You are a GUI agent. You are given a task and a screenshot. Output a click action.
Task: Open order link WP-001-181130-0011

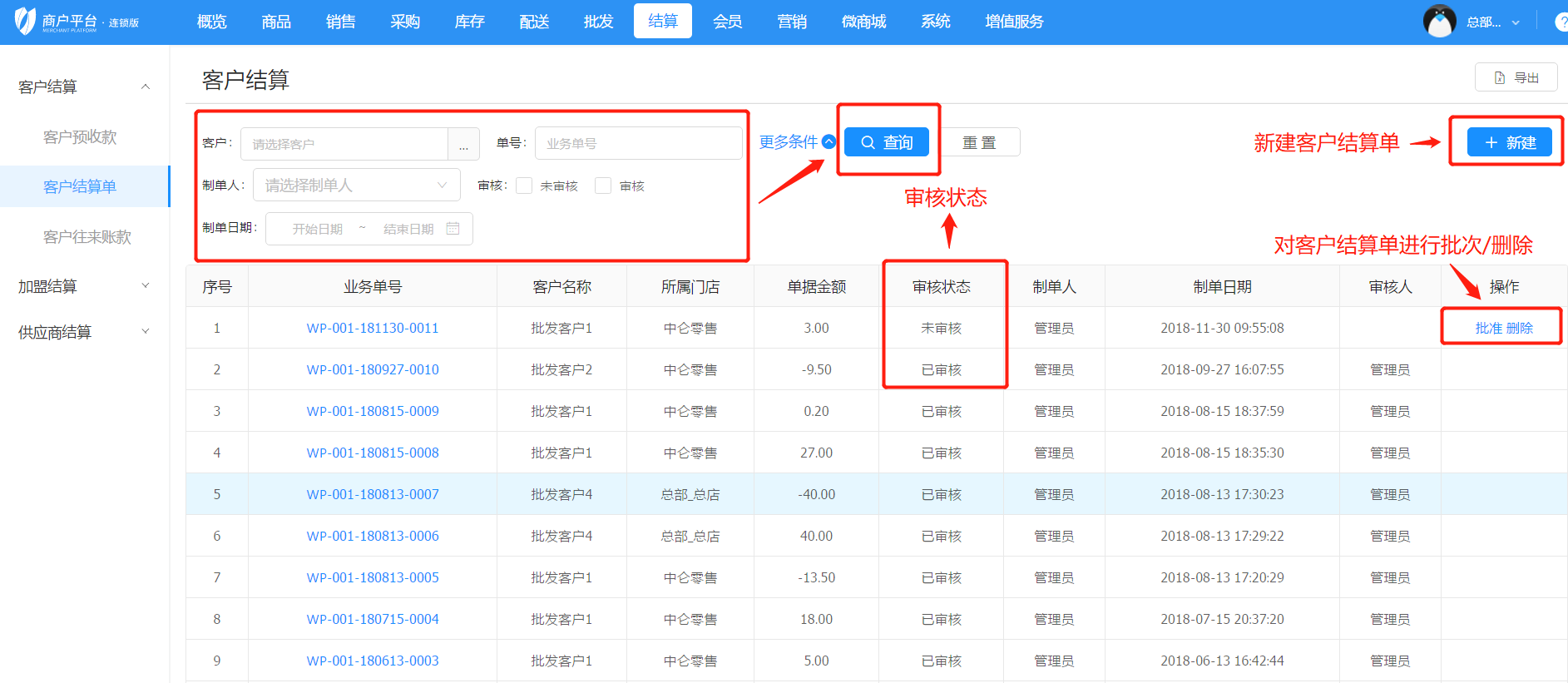(373, 328)
